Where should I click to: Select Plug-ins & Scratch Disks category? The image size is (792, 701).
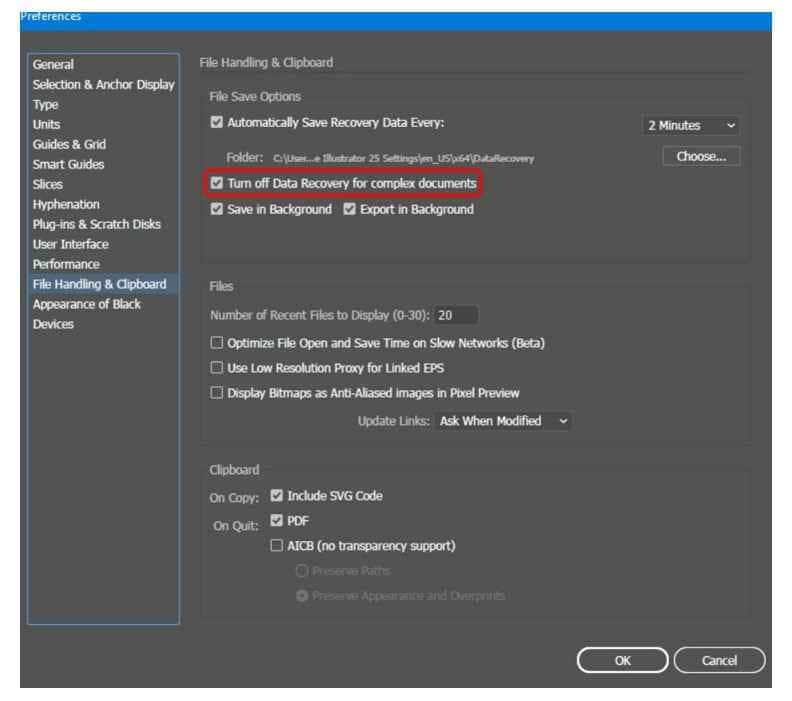pyautogui.click(x=97, y=224)
